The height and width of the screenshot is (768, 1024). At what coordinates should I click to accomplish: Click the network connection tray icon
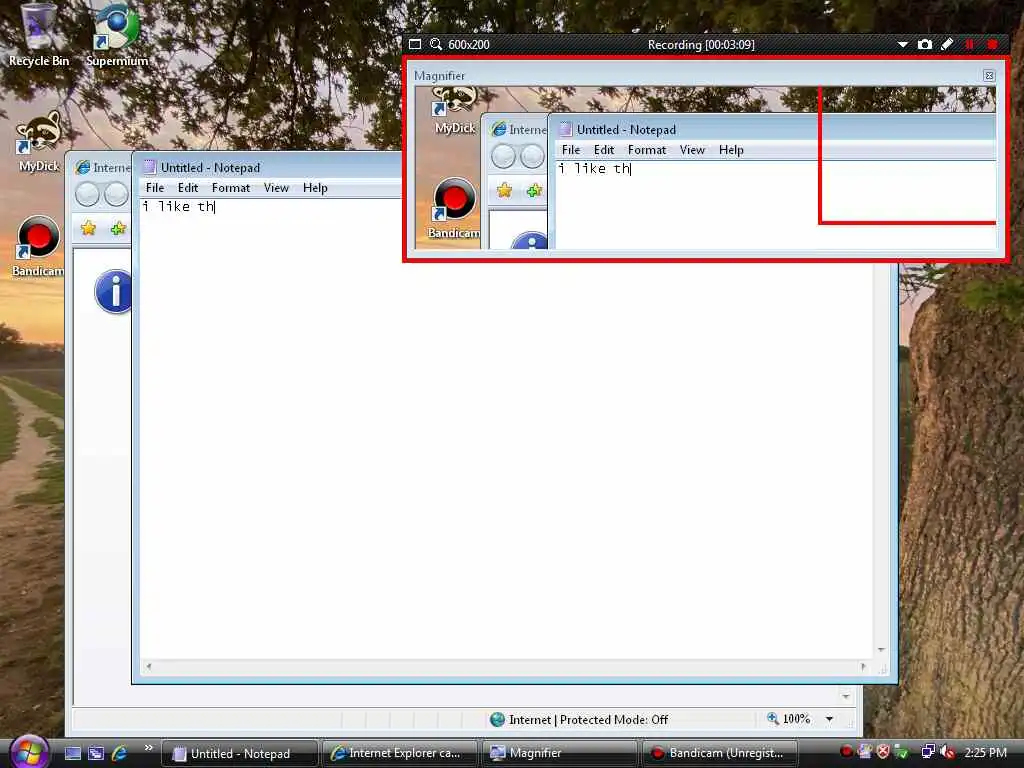click(927, 752)
